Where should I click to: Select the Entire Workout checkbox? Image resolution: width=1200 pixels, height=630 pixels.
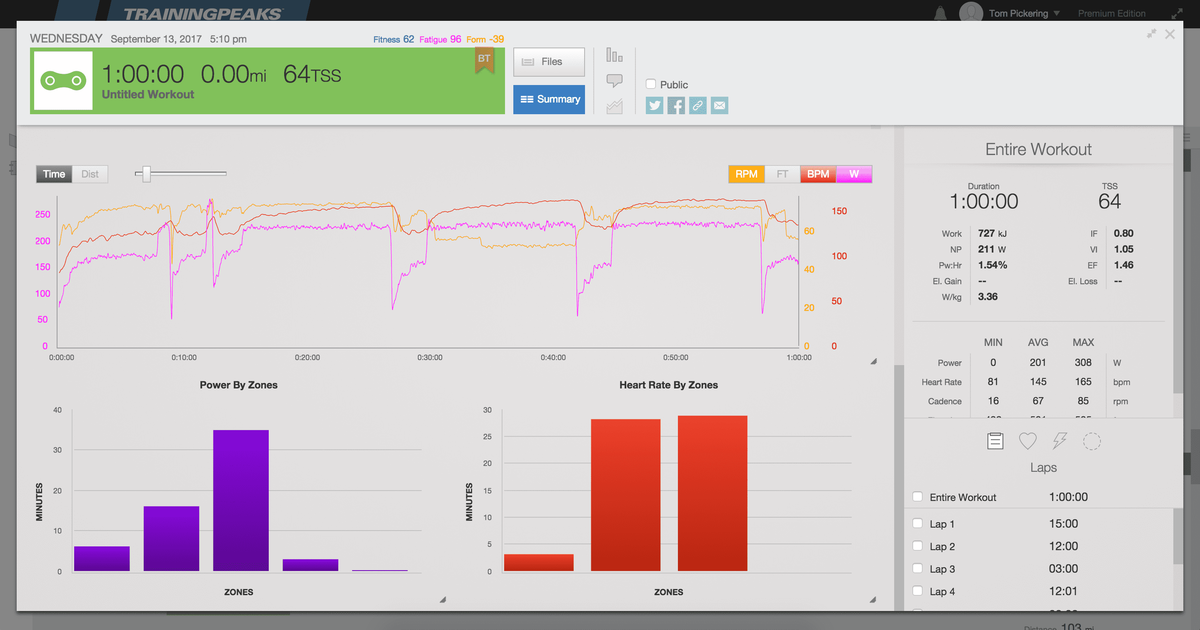click(917, 497)
